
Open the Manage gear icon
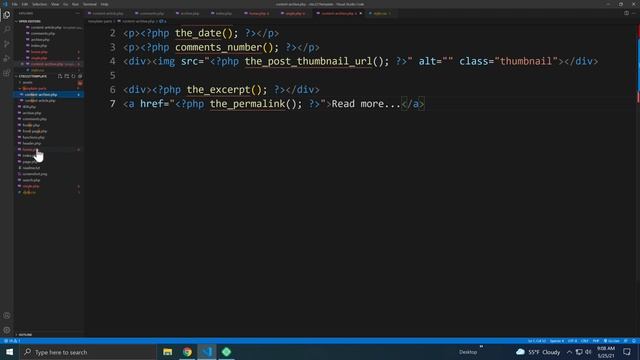click(x=7, y=330)
